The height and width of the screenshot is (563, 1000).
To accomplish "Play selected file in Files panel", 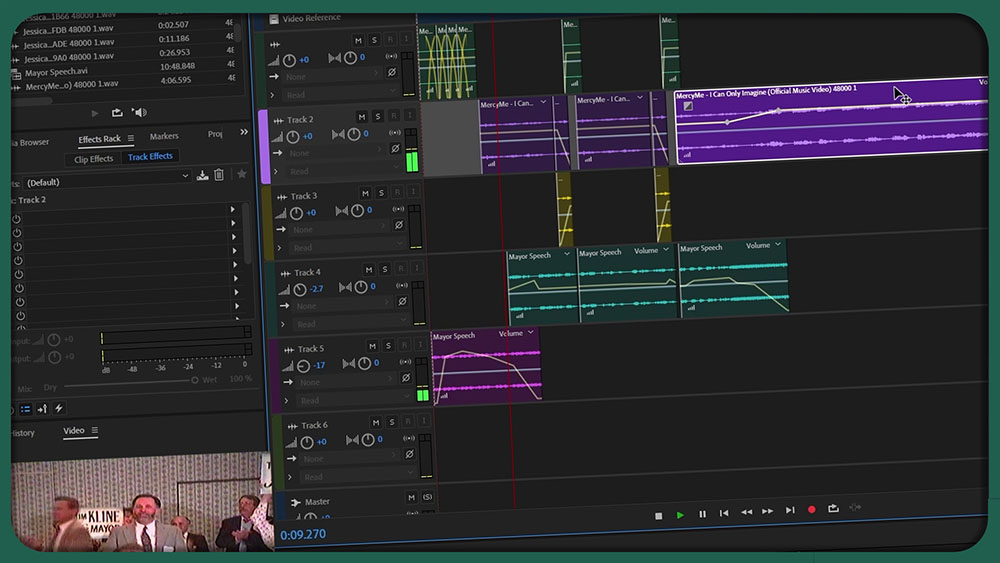I will pos(95,113).
